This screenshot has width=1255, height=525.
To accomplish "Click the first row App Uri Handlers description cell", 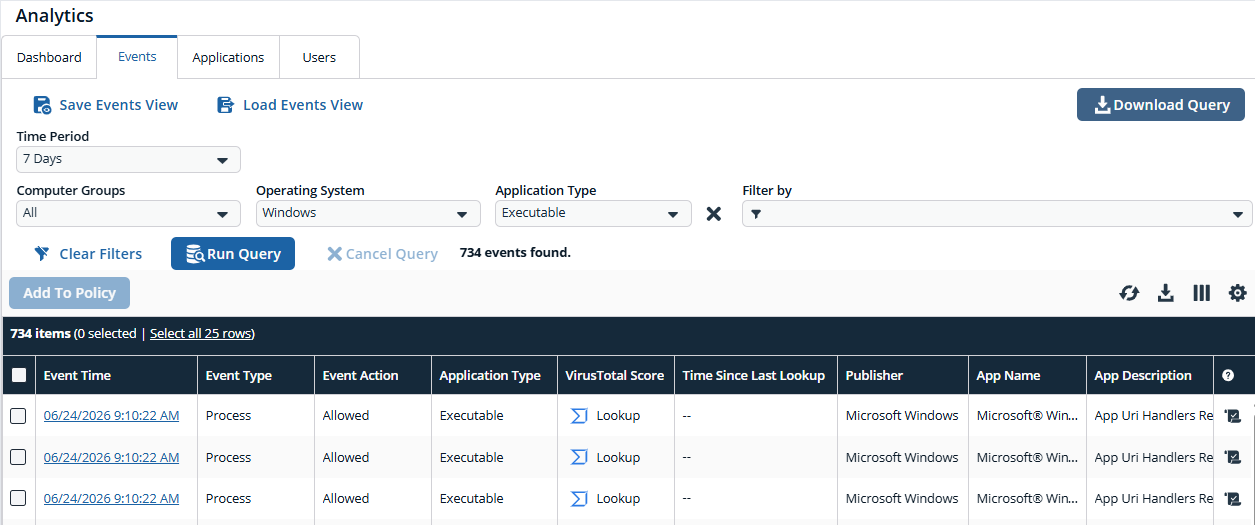I will [x=1150, y=415].
